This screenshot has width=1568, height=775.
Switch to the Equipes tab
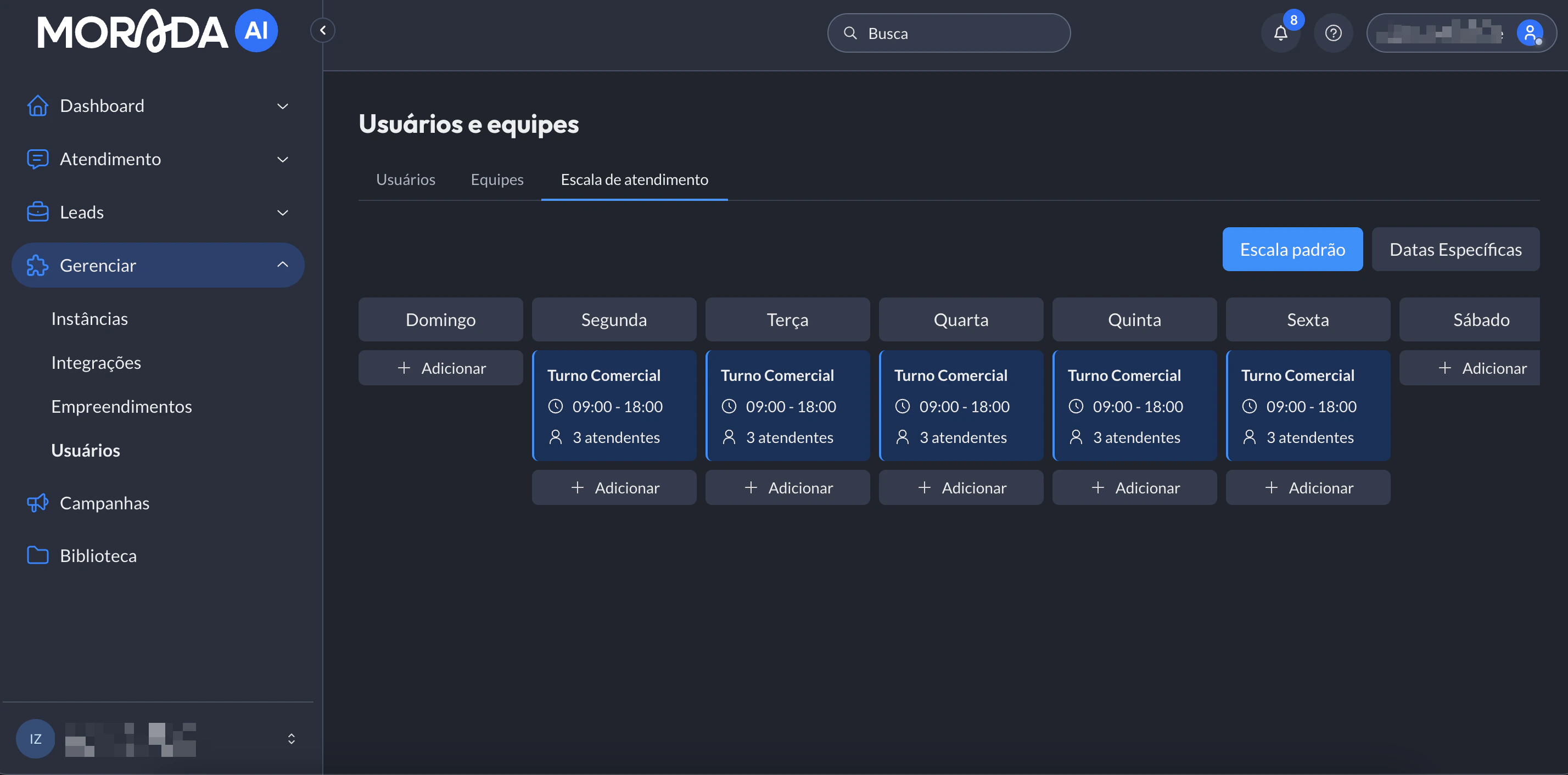pyautogui.click(x=497, y=179)
